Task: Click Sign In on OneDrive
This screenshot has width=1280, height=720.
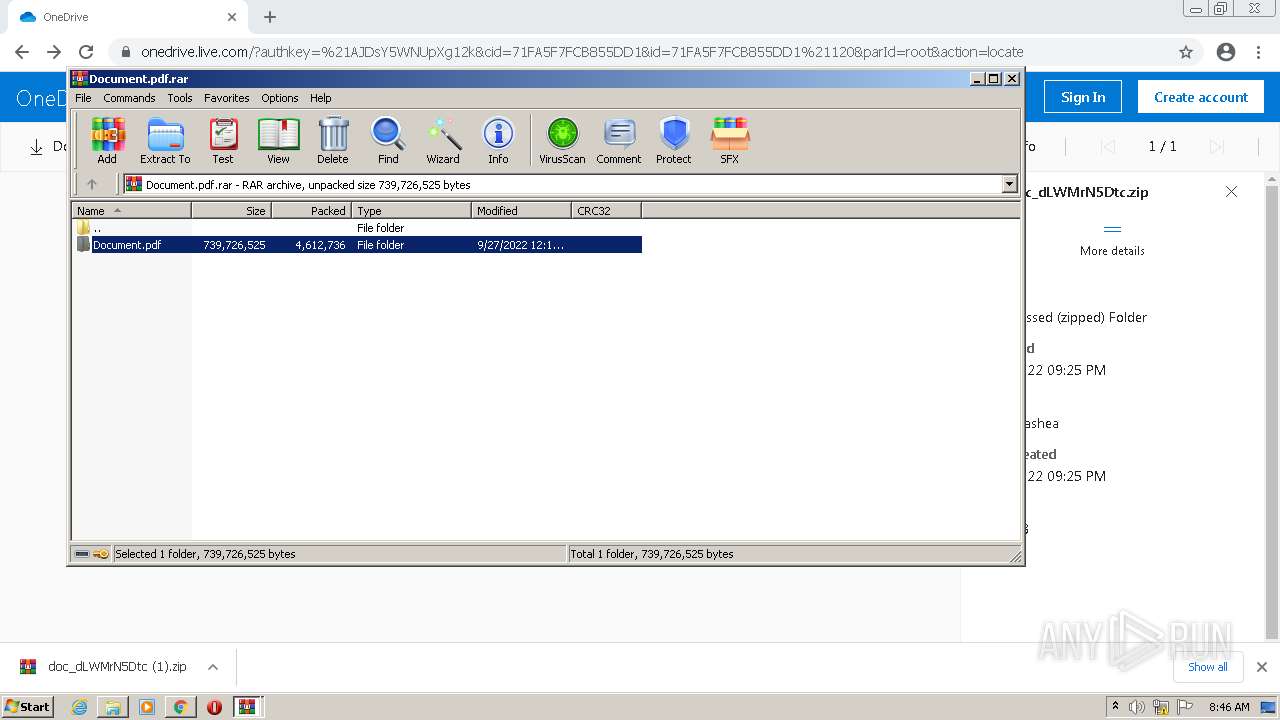Action: (x=1083, y=97)
